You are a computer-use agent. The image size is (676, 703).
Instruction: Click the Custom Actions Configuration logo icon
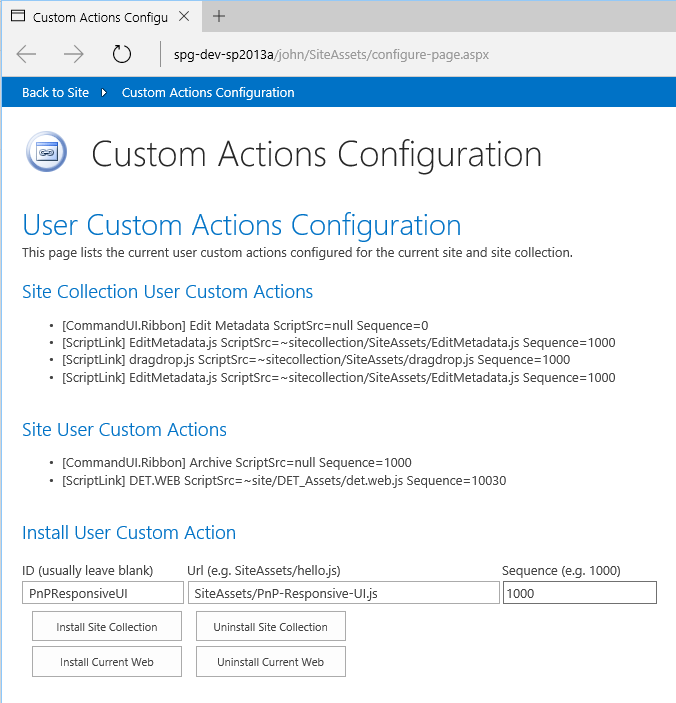click(x=45, y=152)
